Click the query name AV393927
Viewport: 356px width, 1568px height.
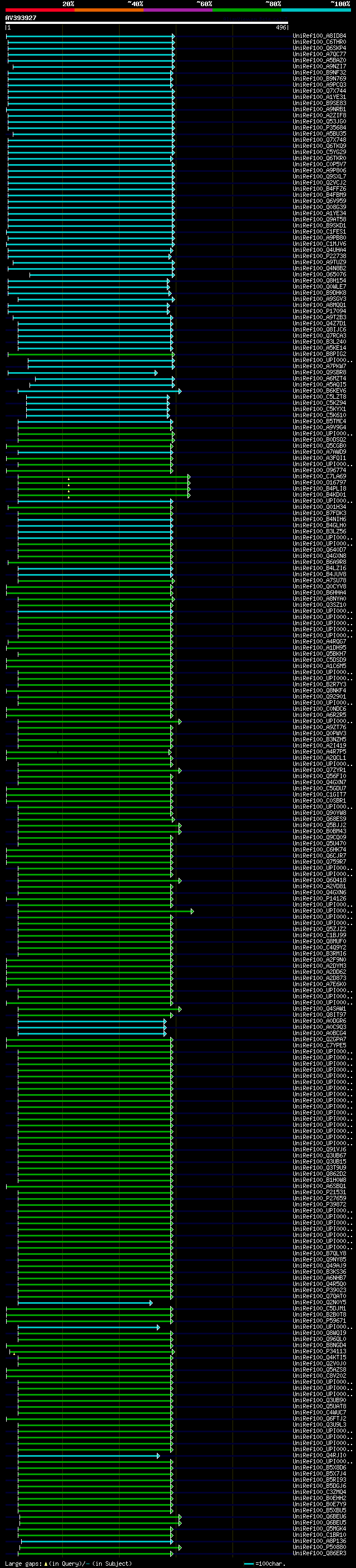click(21, 18)
